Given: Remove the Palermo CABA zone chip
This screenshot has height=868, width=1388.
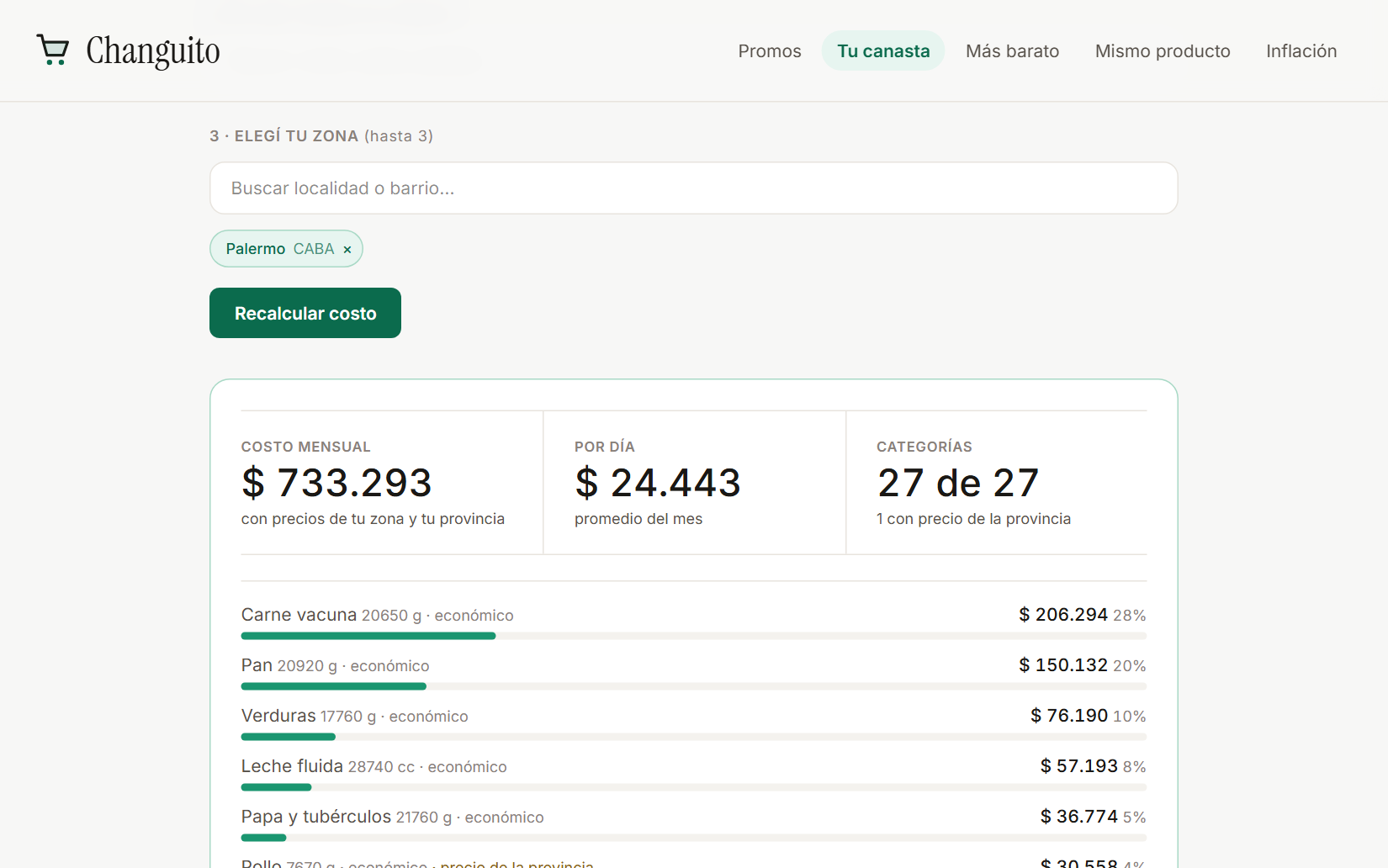Looking at the screenshot, I should pyautogui.click(x=347, y=250).
